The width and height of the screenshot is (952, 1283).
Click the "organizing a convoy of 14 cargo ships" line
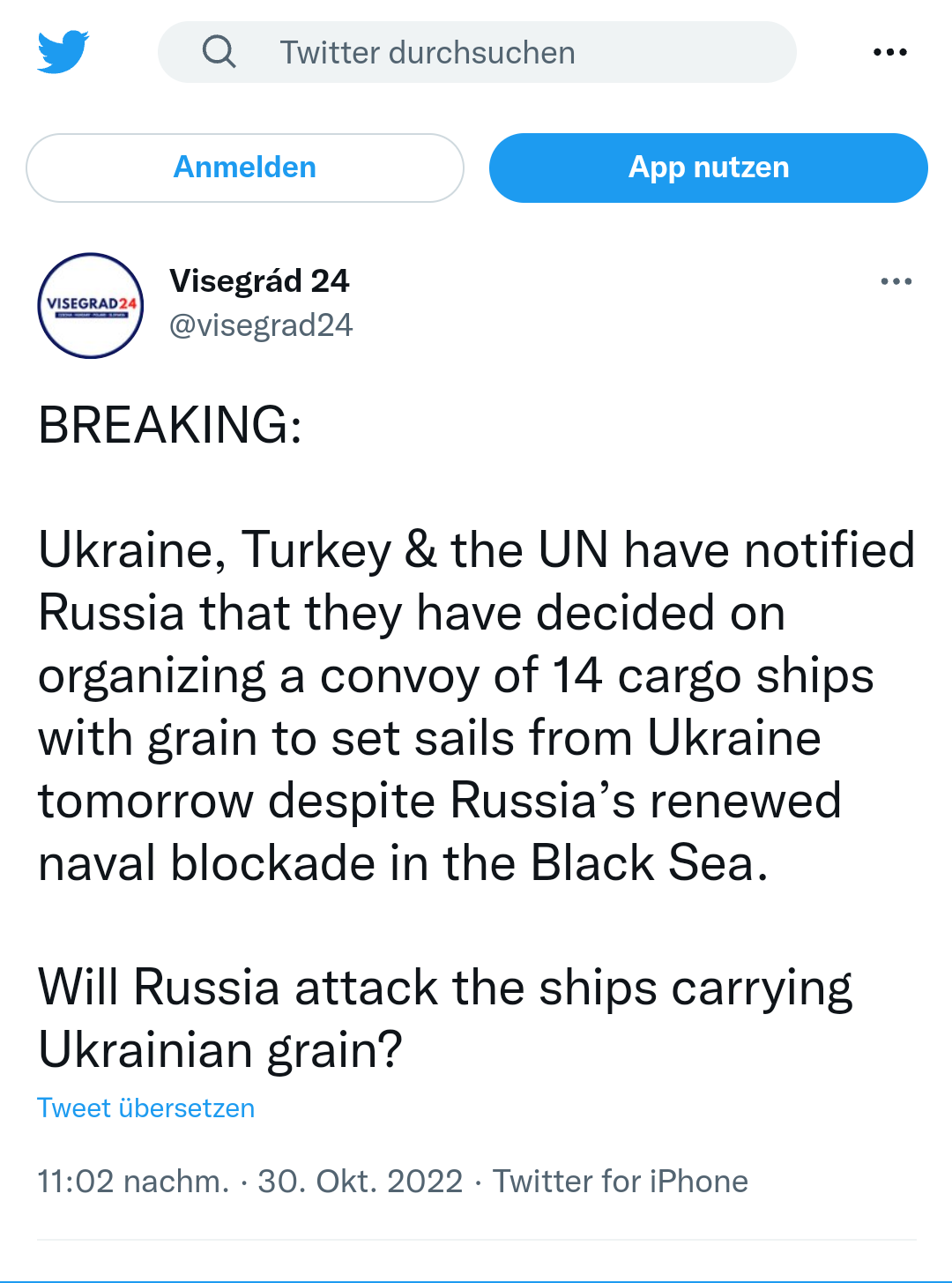coord(456,676)
